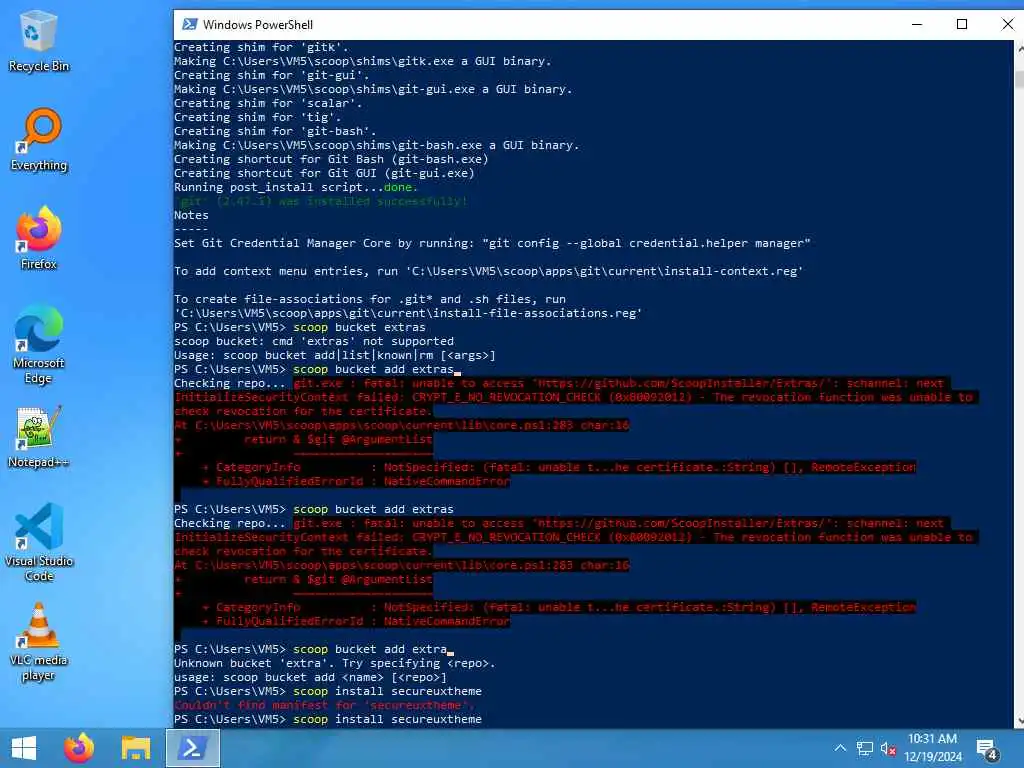Select the PowerShell taskbar button
1024x768 pixels.
(x=193, y=748)
